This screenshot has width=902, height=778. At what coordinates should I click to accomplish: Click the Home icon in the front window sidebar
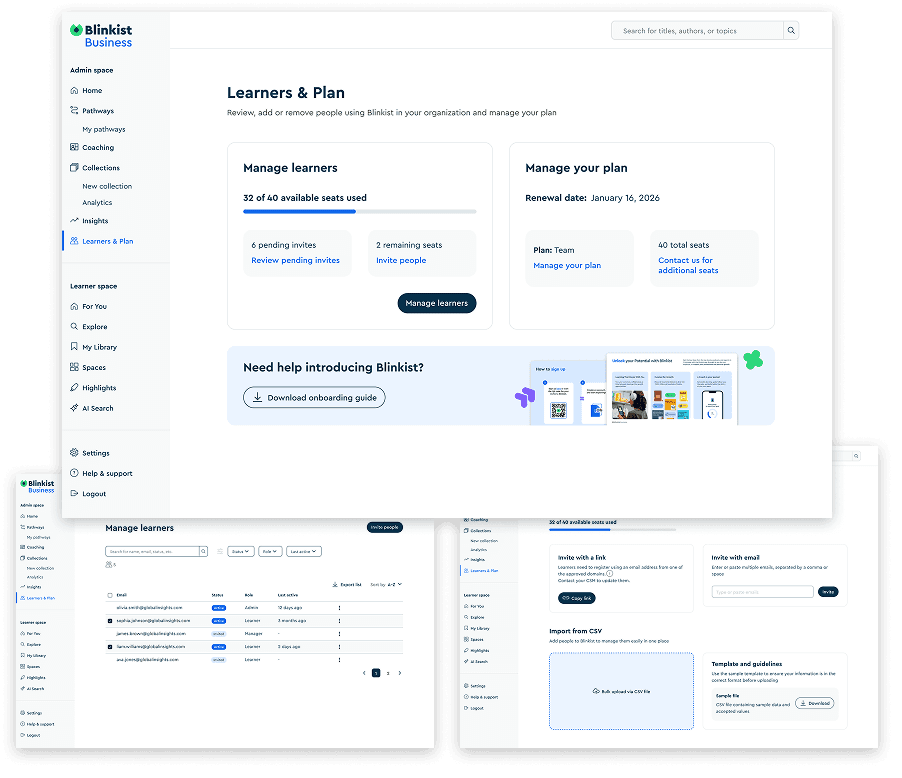(x=74, y=90)
